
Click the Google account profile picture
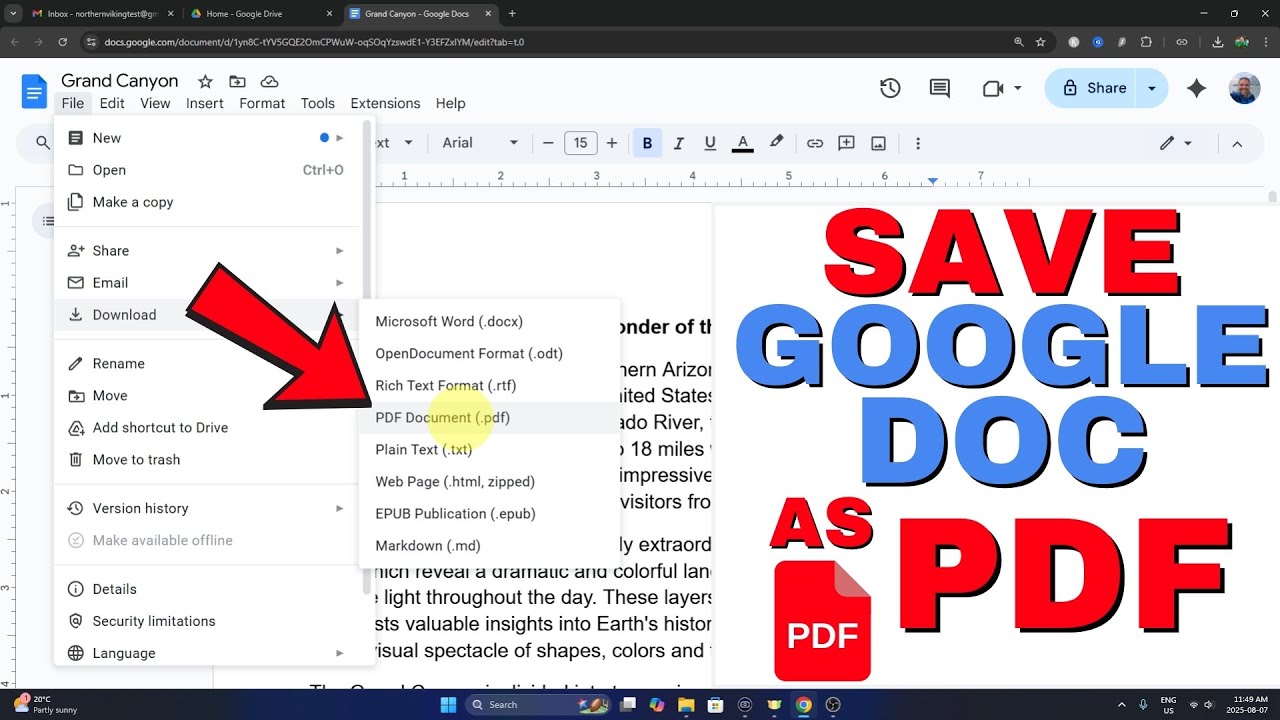click(1244, 88)
